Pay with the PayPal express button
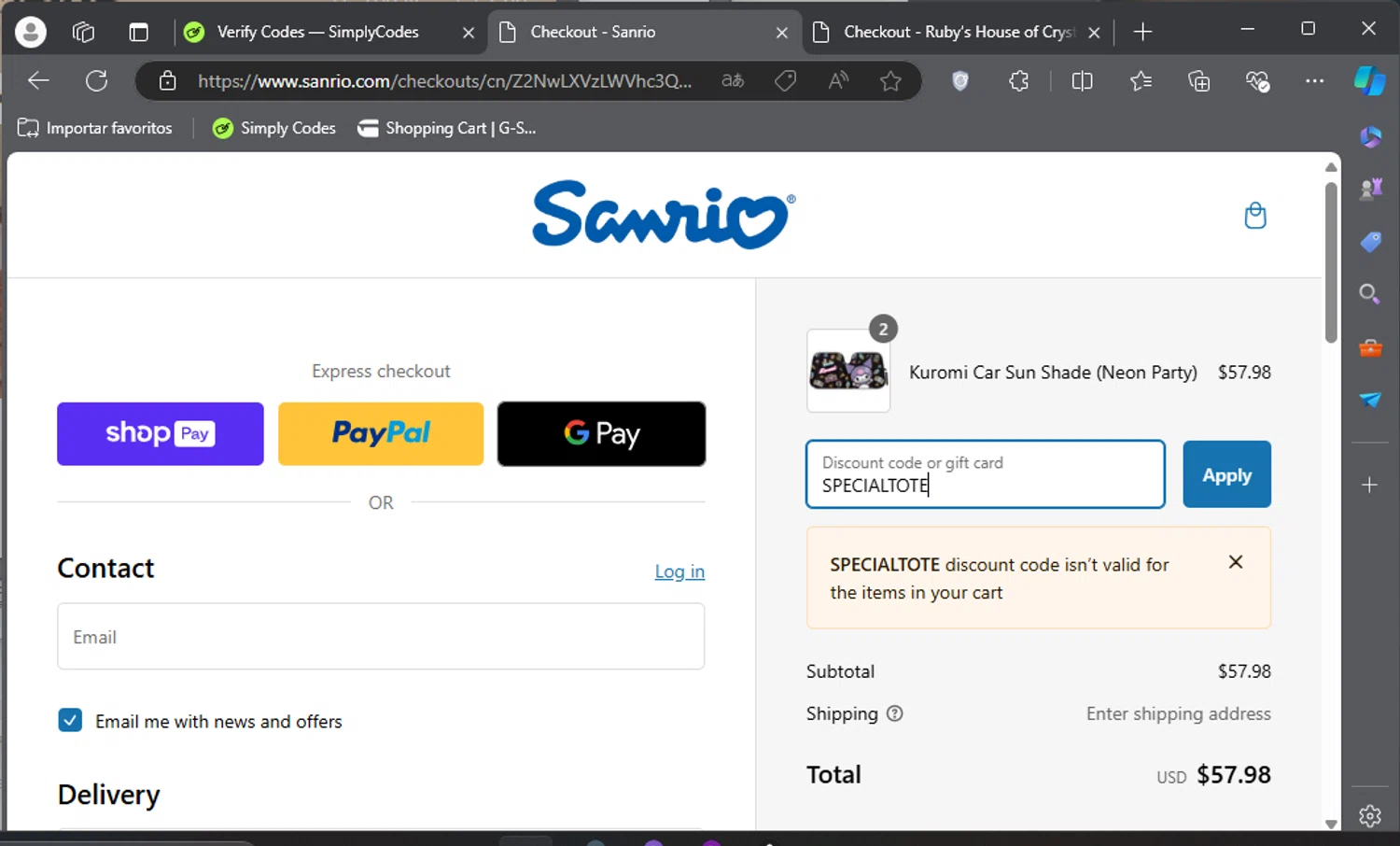Screen dimensions: 1400x846 [381, 433]
